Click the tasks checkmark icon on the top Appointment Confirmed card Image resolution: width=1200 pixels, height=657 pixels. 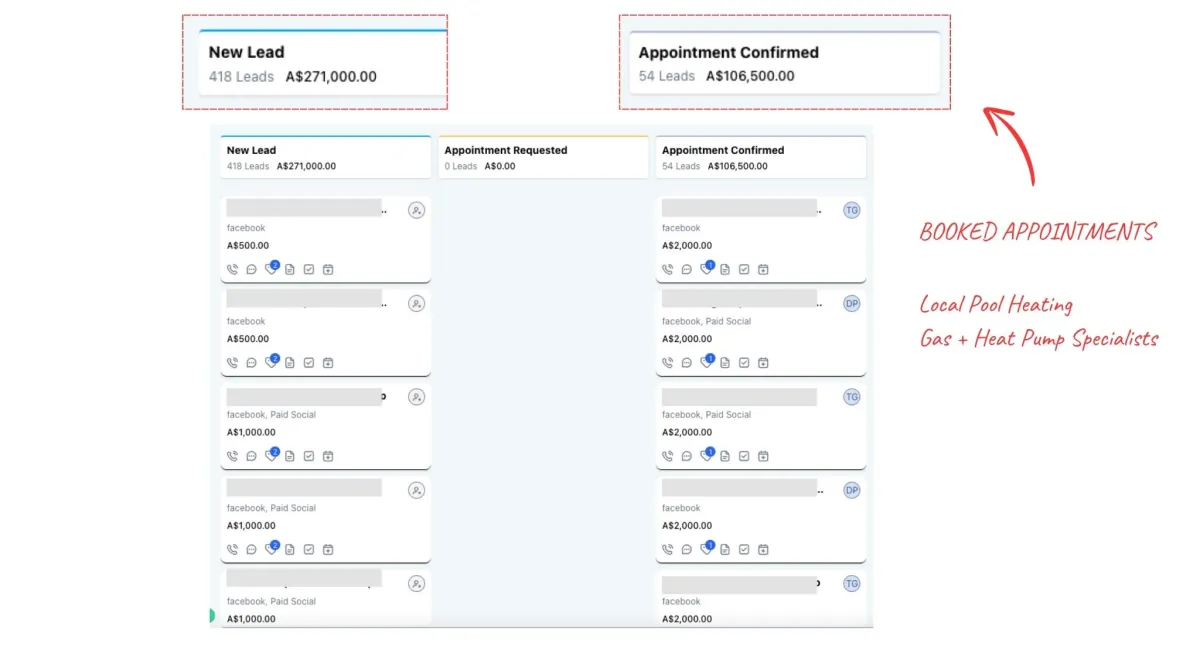click(744, 269)
